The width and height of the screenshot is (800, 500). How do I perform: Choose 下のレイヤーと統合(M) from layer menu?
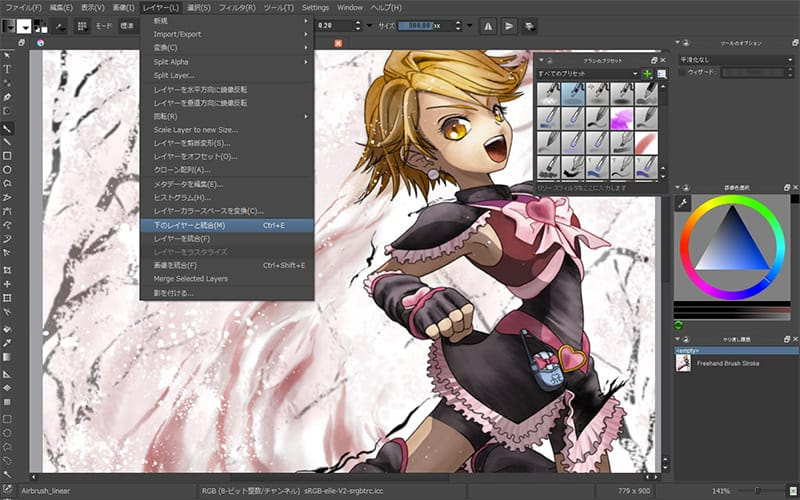(227, 225)
